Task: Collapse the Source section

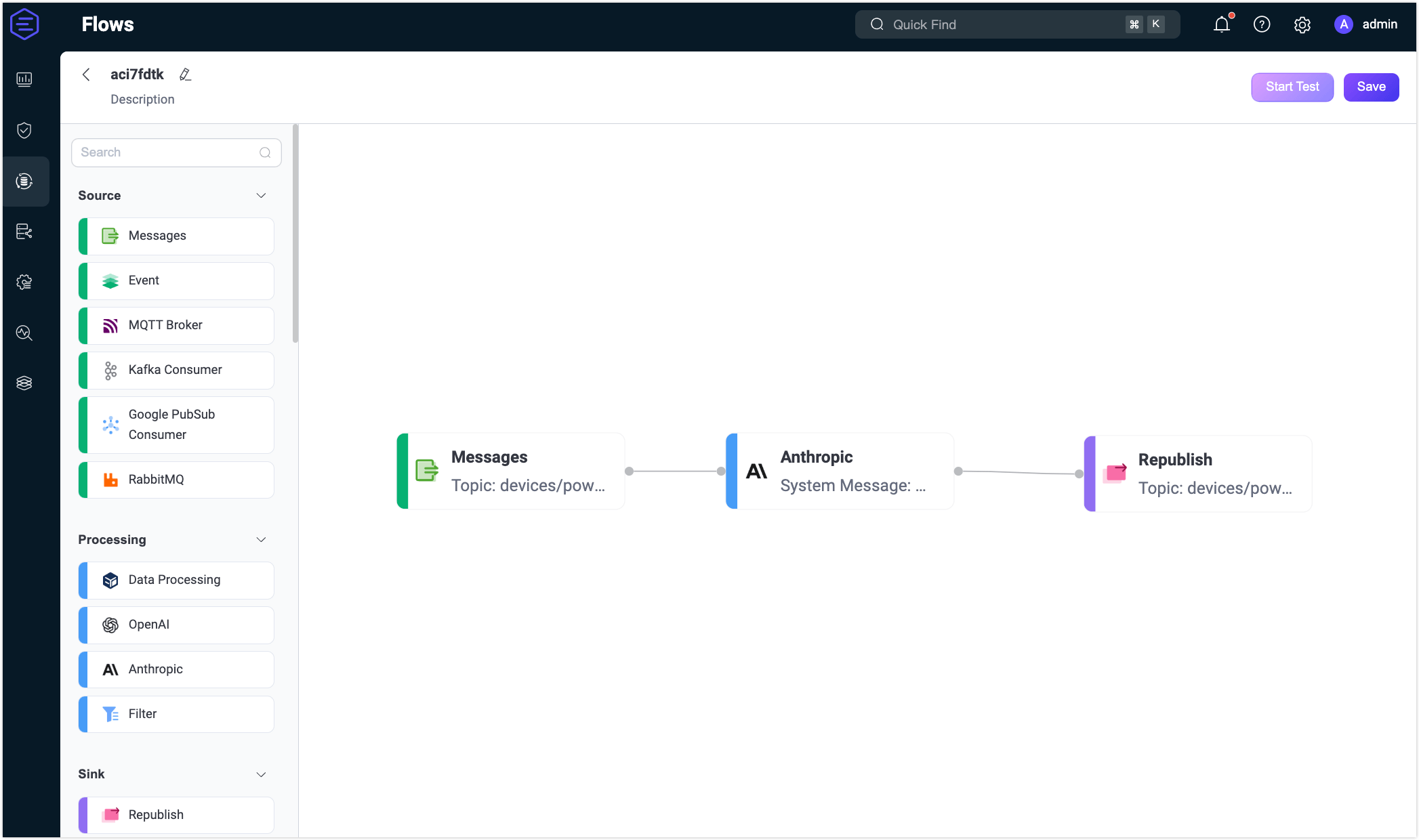Action: (262, 195)
